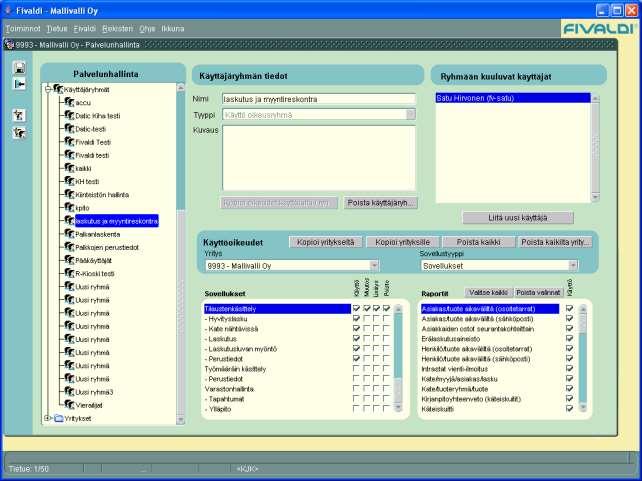The height and width of the screenshot is (481, 642).
Task: Click the Käyttäjäryhmät root group icon
Action: point(58,89)
